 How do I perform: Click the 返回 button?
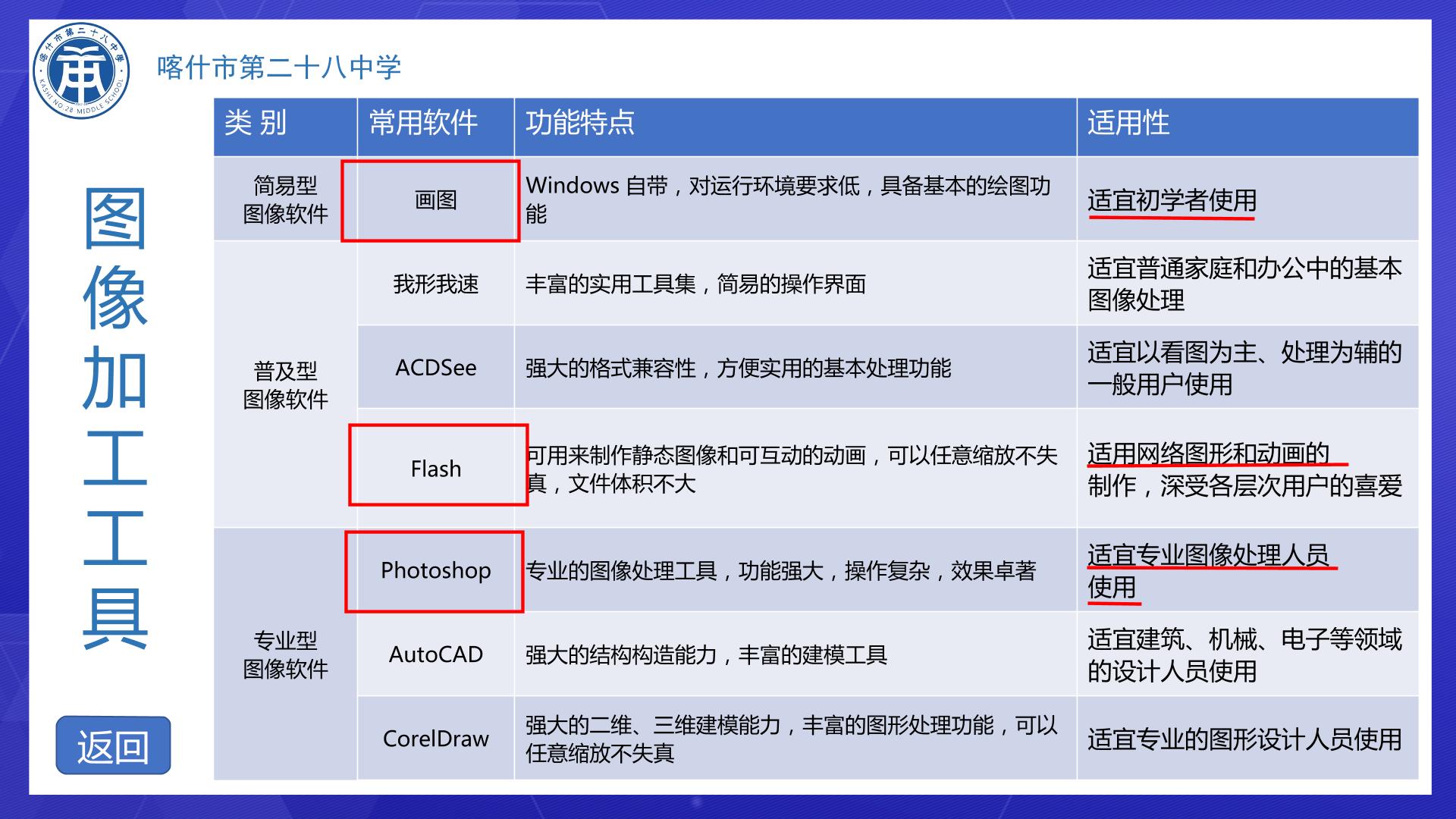[x=113, y=745]
